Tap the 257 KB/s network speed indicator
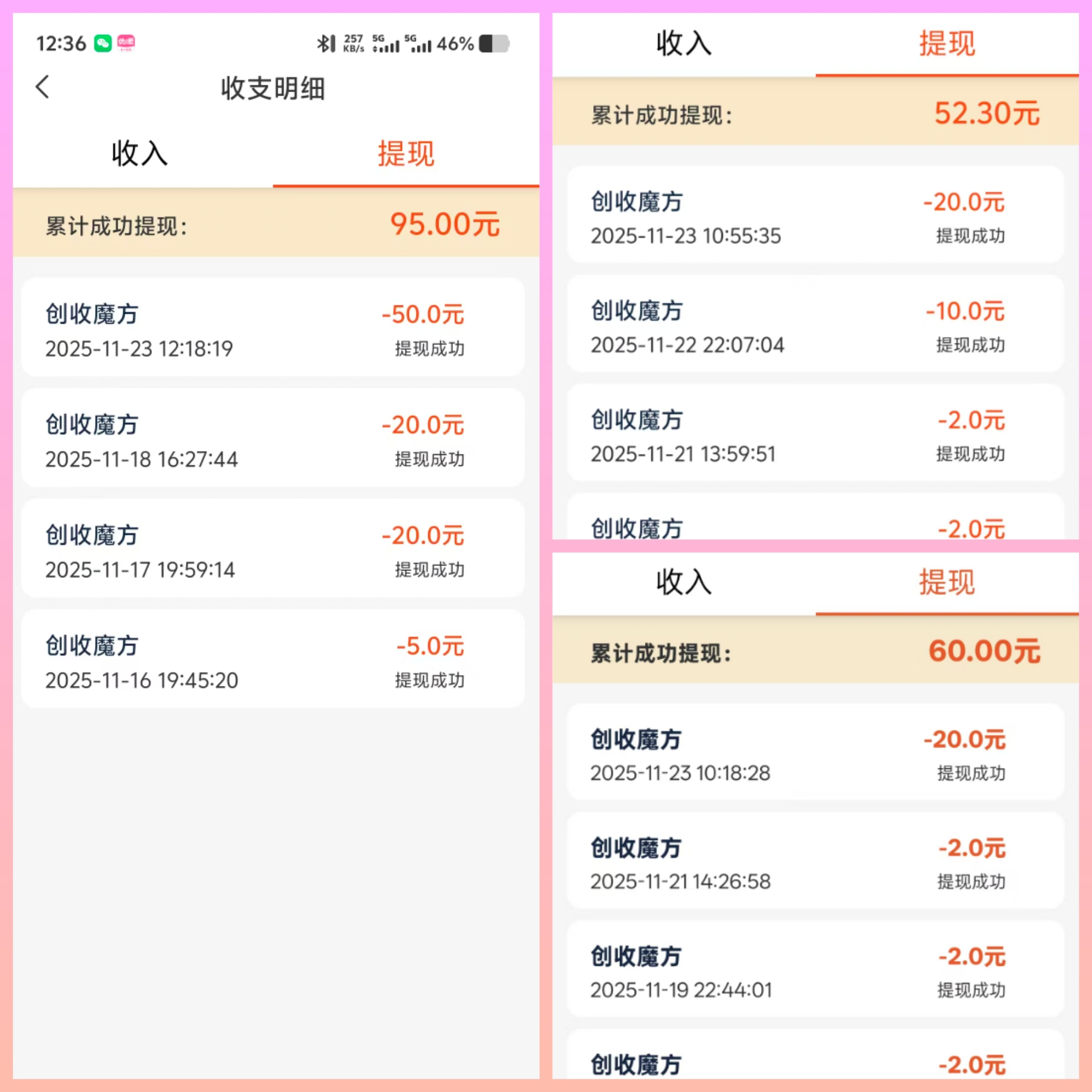The height and width of the screenshot is (1092, 1092). click(353, 43)
